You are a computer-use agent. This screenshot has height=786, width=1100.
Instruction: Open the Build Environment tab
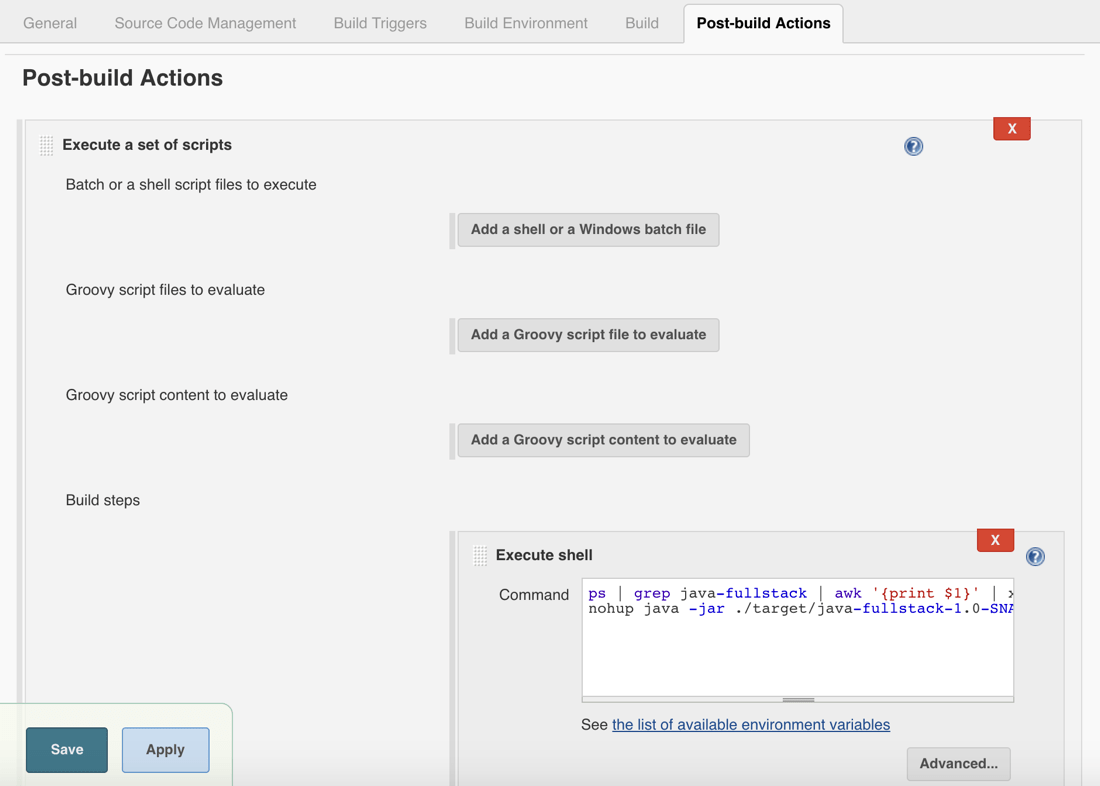pyautogui.click(x=525, y=22)
